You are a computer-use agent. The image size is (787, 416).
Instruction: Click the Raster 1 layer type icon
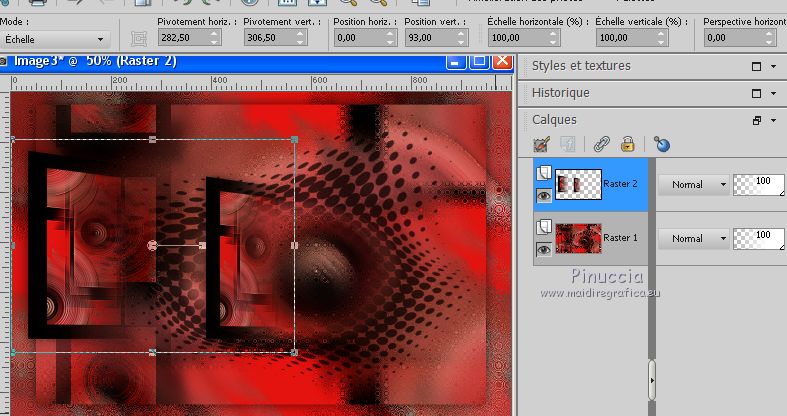point(544,227)
